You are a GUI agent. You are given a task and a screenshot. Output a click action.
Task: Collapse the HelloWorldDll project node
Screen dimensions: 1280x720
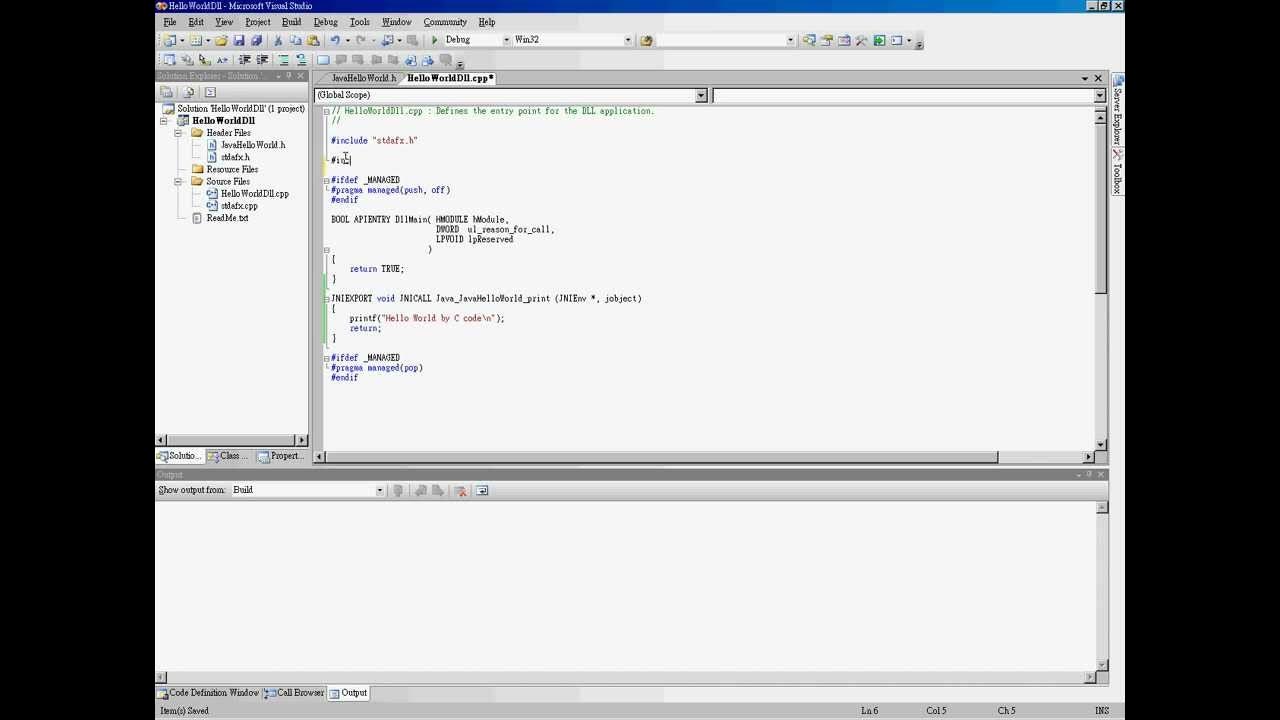[165, 121]
